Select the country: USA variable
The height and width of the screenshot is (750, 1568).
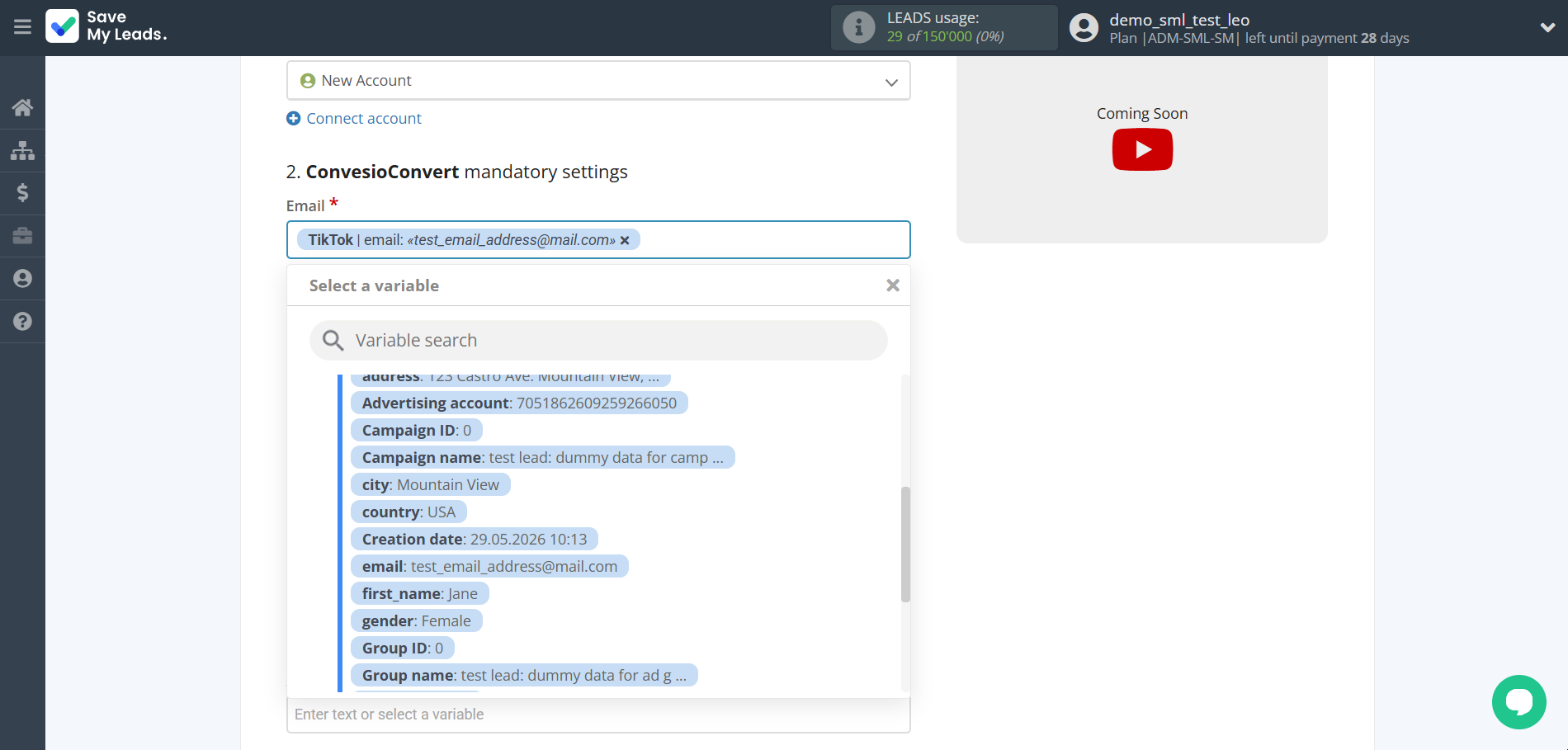(409, 512)
